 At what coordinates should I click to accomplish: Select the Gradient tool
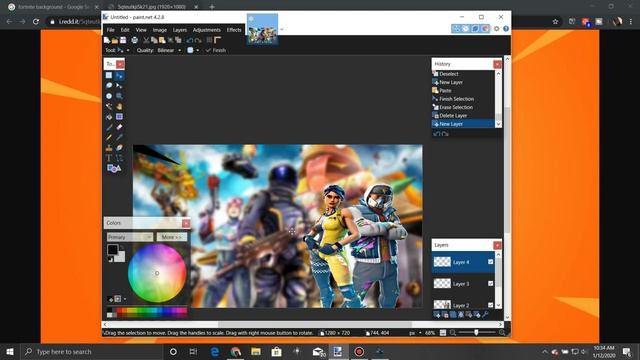point(119,117)
